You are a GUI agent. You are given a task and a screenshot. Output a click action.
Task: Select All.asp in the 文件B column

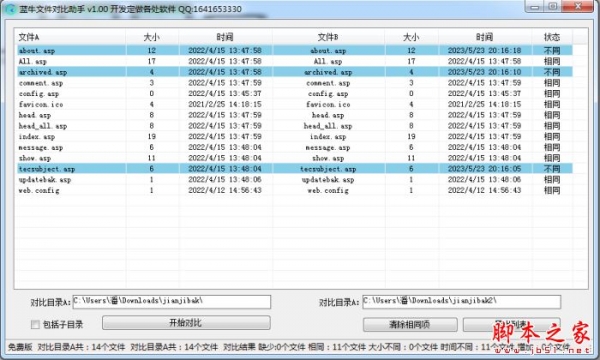click(328, 61)
